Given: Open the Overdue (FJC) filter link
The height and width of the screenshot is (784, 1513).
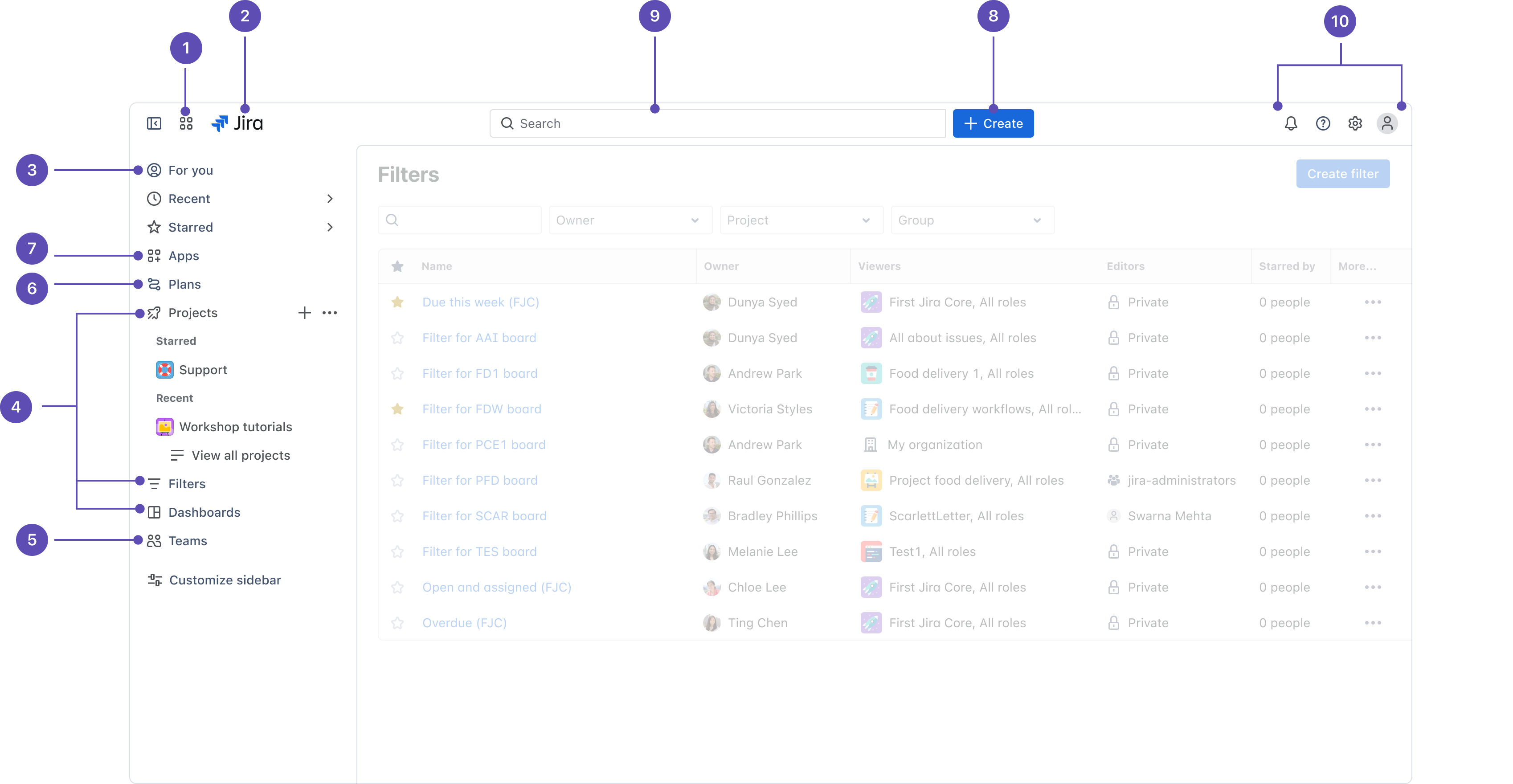Looking at the screenshot, I should (464, 623).
